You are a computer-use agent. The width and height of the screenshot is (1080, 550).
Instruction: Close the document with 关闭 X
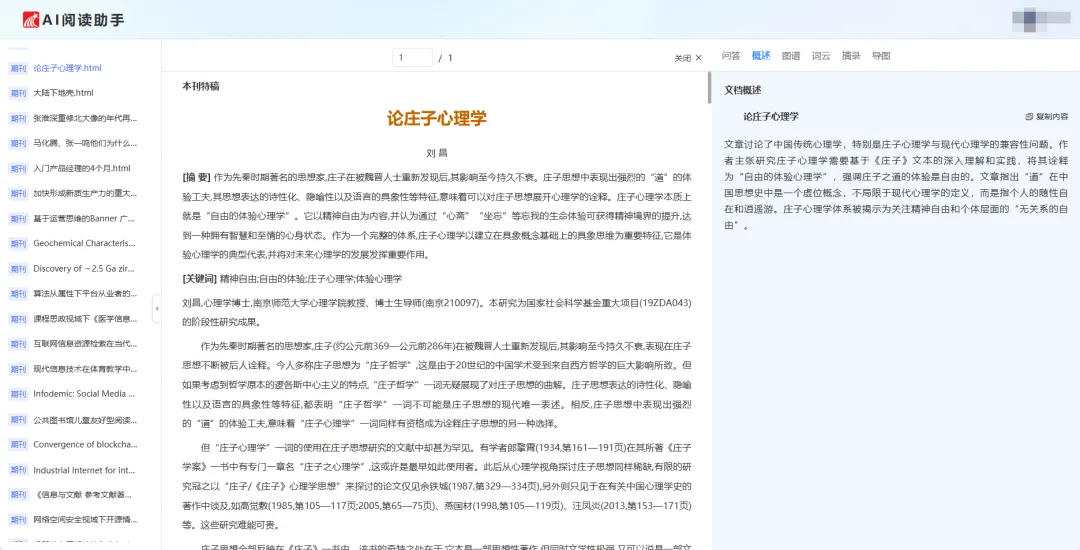tap(688, 59)
